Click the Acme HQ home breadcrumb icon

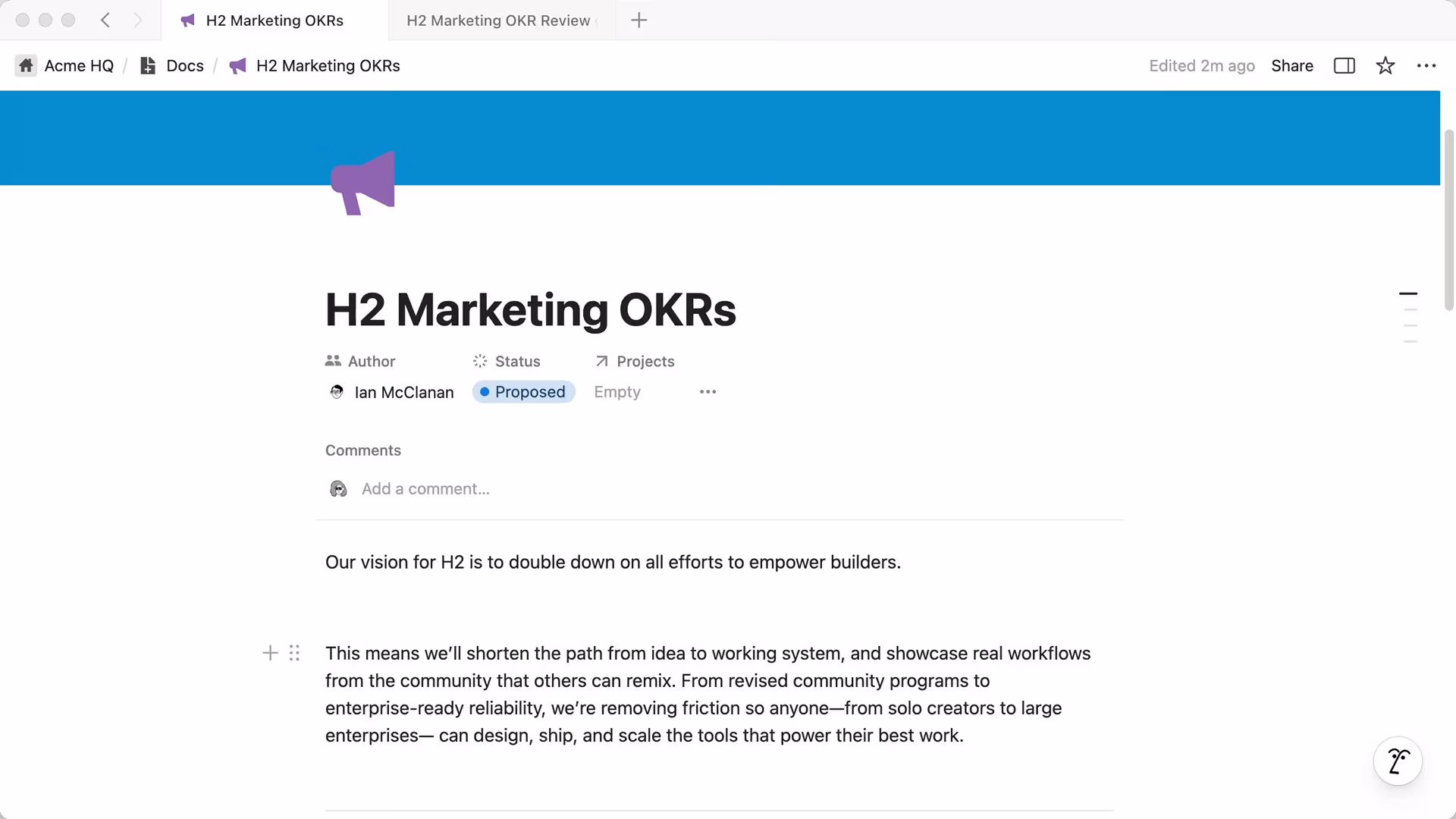(26, 66)
